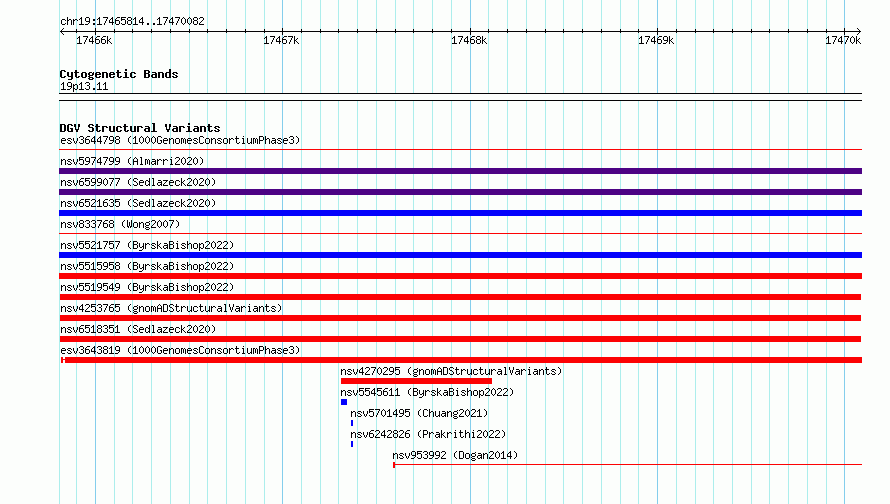Click the thin red line under nsv953992

(x=627, y=465)
